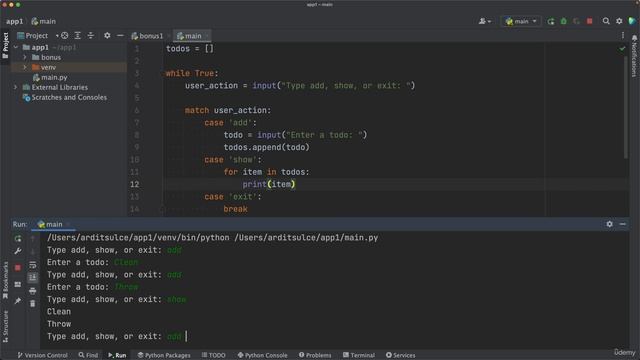Click Select Opened File target icon
Viewport: 640px width, 360px height.
click(64, 36)
